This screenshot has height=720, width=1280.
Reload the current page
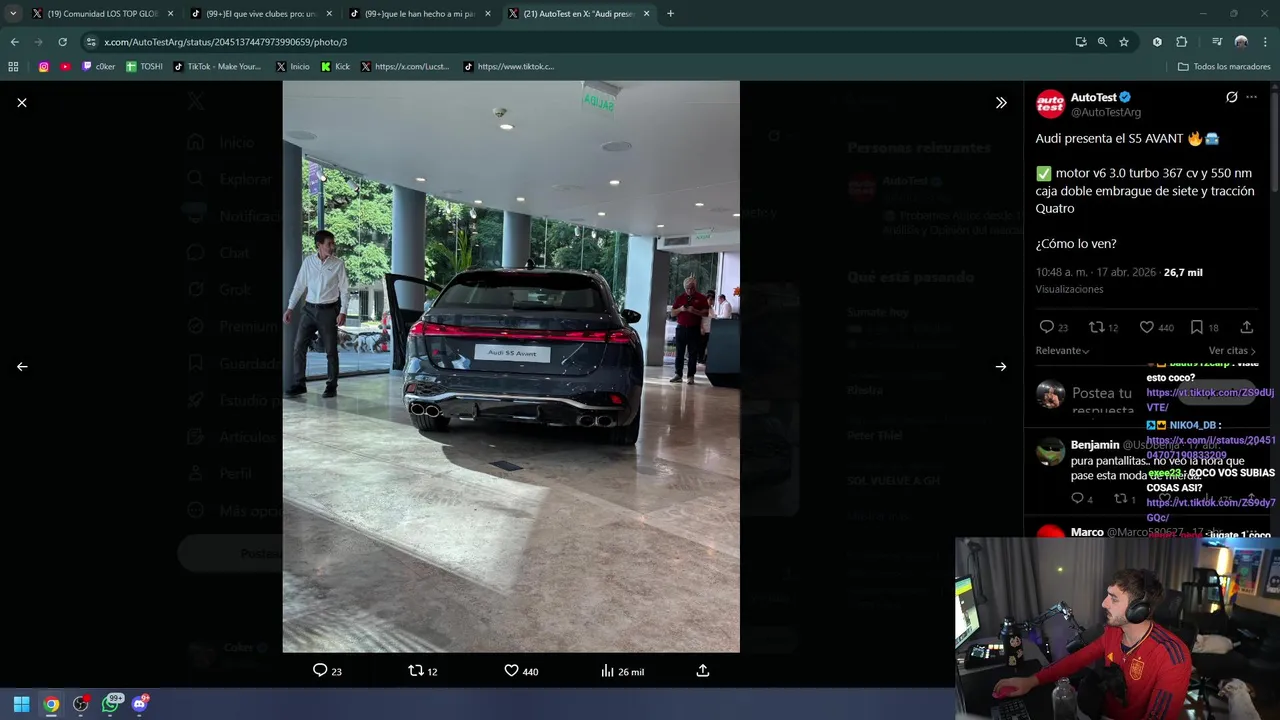62,42
